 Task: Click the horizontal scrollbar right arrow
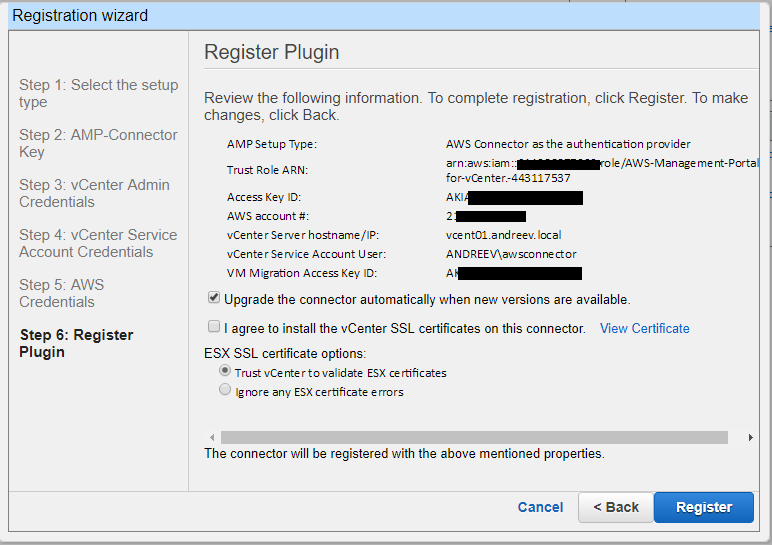click(750, 437)
